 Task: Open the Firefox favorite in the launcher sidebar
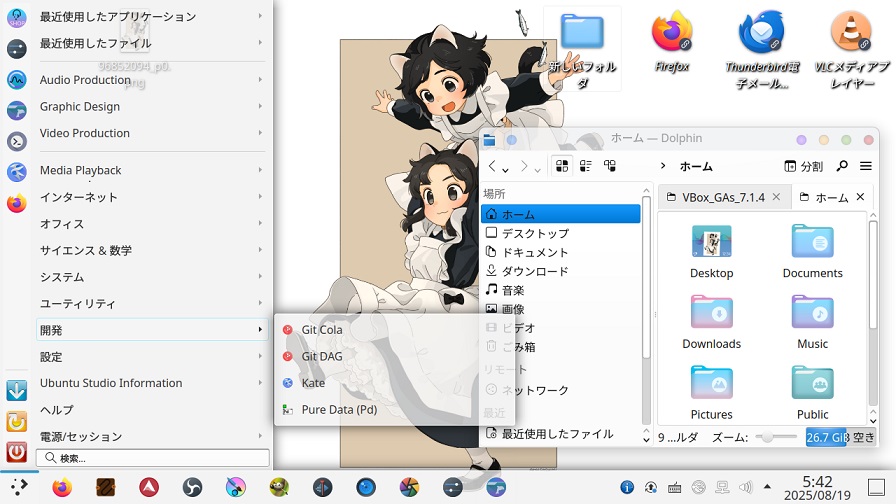[x=17, y=203]
